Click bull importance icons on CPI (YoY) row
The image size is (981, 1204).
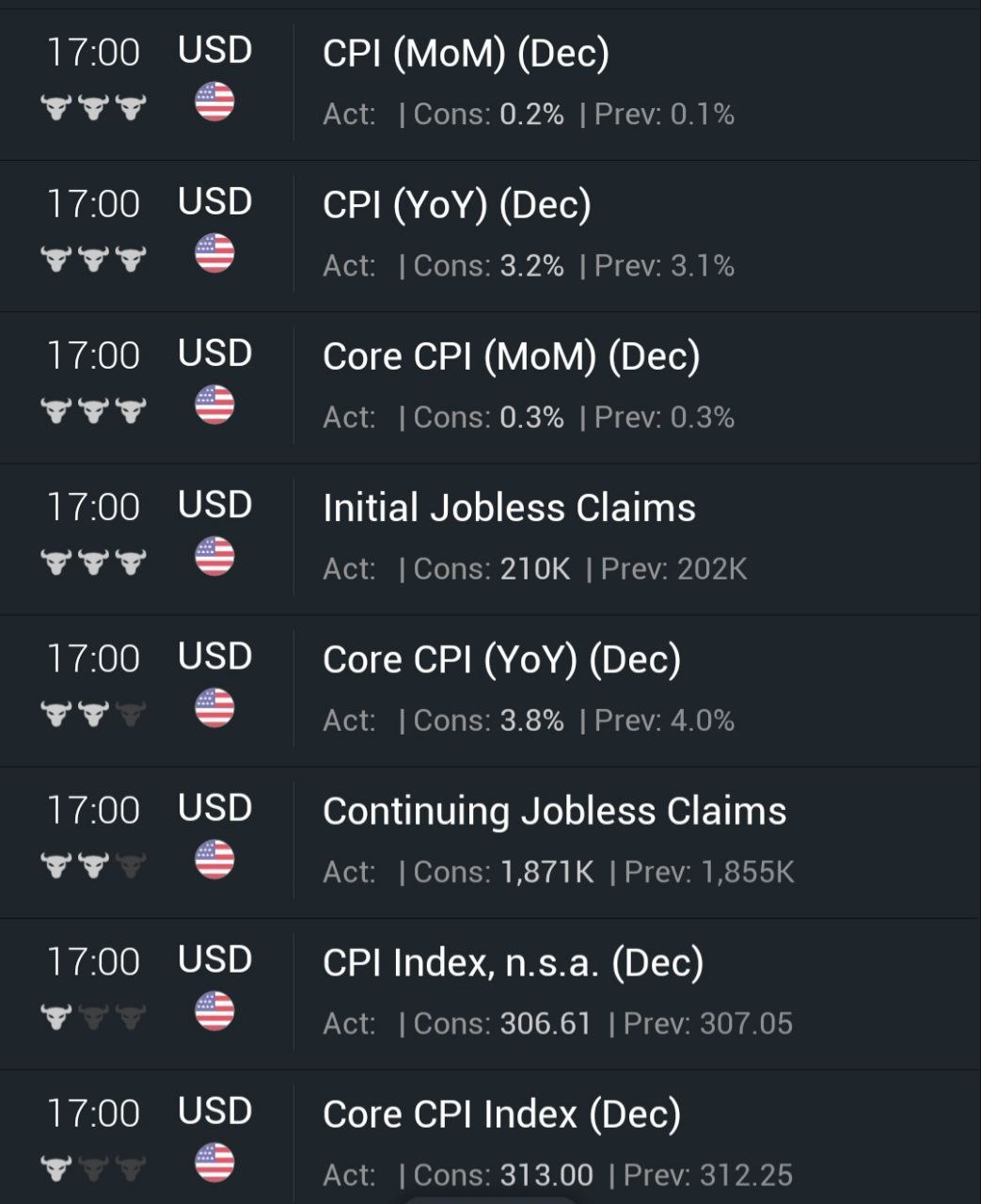click(93, 259)
